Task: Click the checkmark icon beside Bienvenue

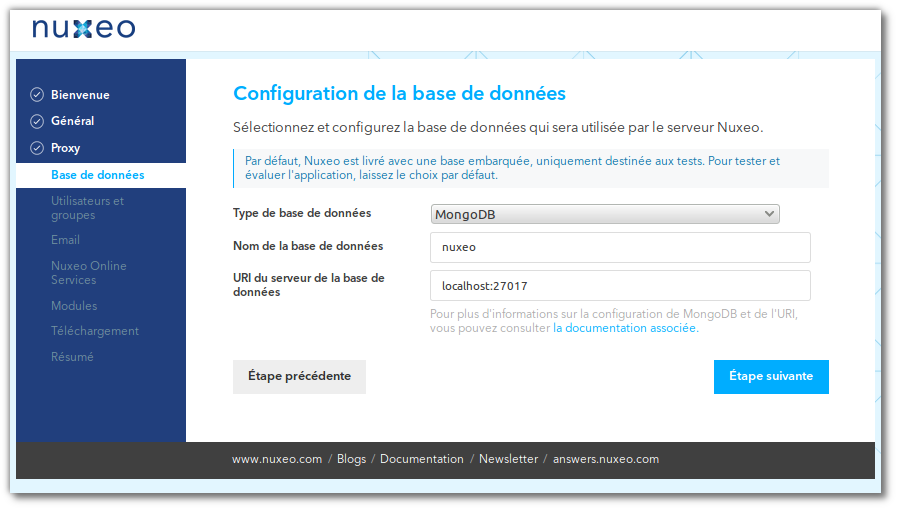Action: click(37, 94)
